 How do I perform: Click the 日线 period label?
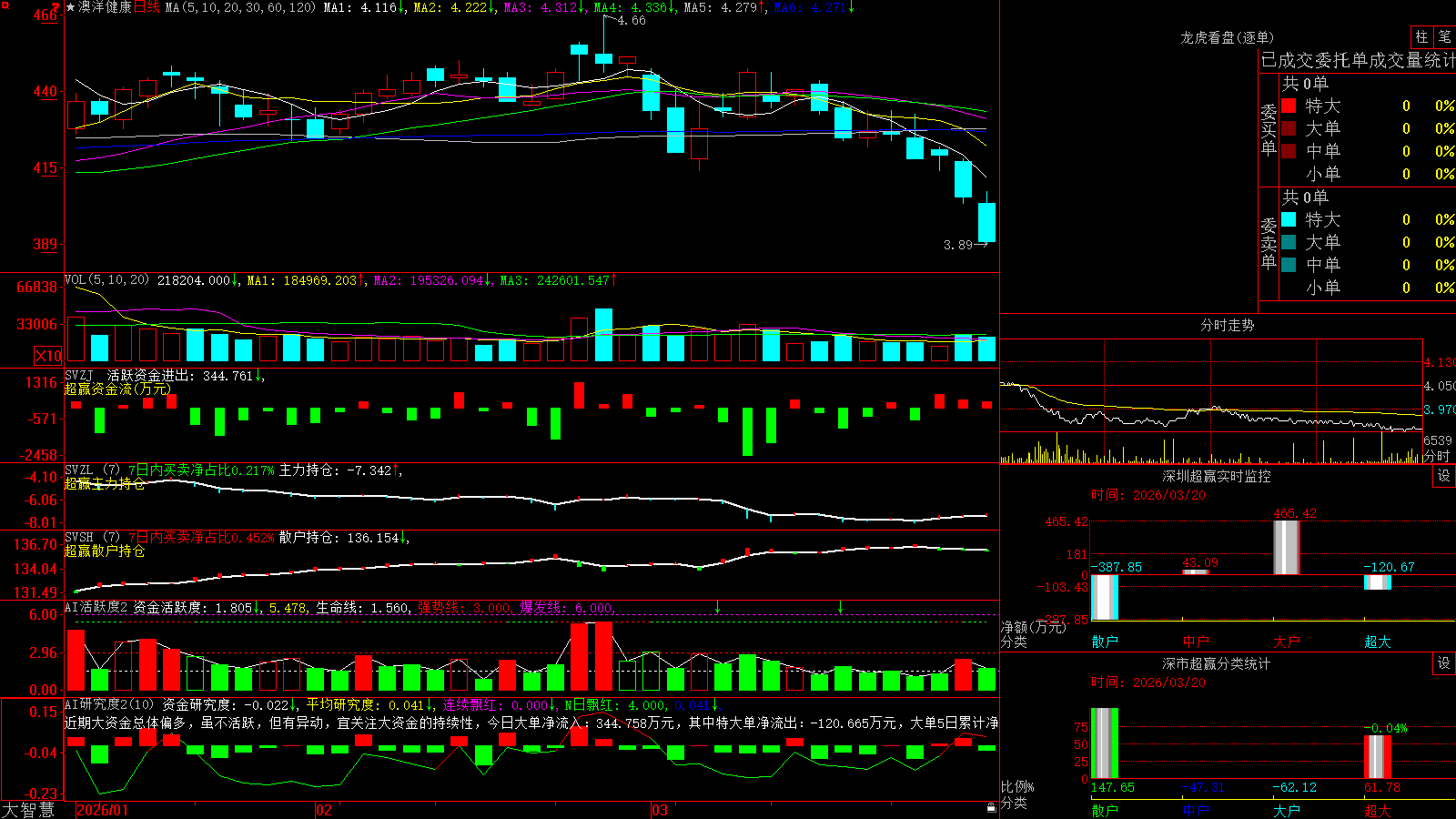tap(147, 7)
